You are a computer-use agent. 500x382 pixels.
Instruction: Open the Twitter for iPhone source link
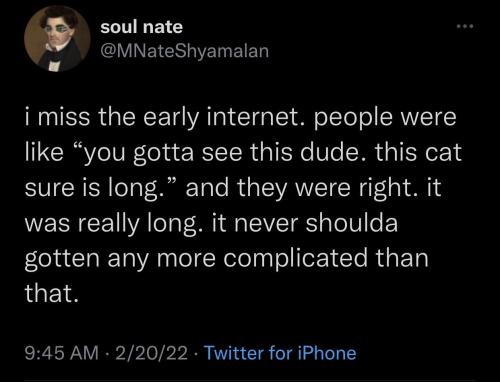(x=280, y=353)
